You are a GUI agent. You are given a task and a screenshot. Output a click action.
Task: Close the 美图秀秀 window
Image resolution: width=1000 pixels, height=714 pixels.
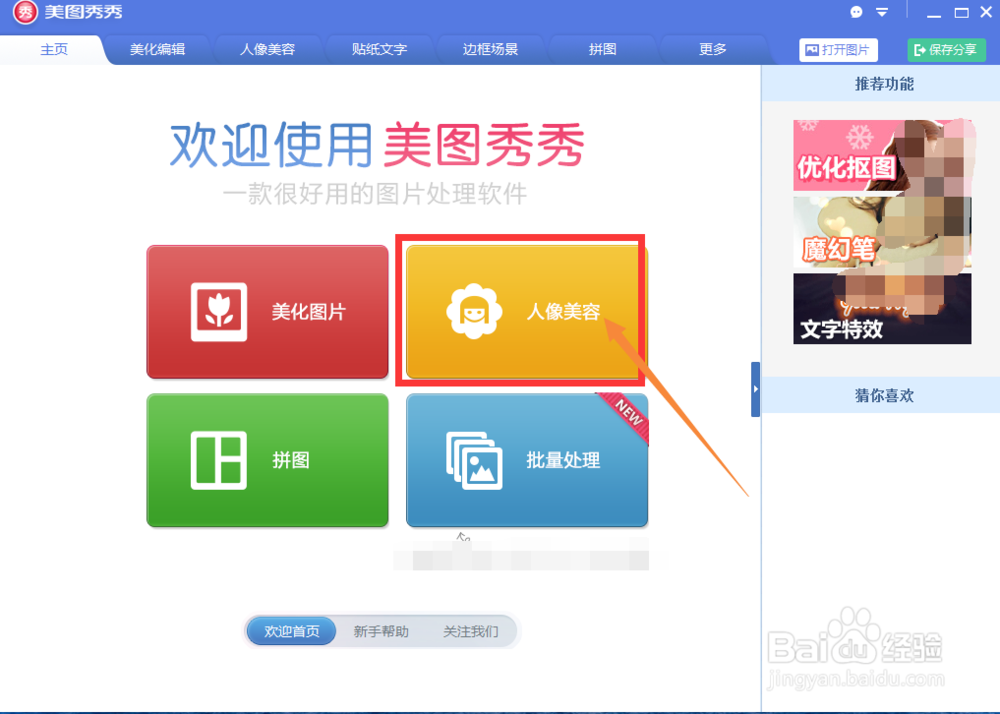[x=986, y=12]
